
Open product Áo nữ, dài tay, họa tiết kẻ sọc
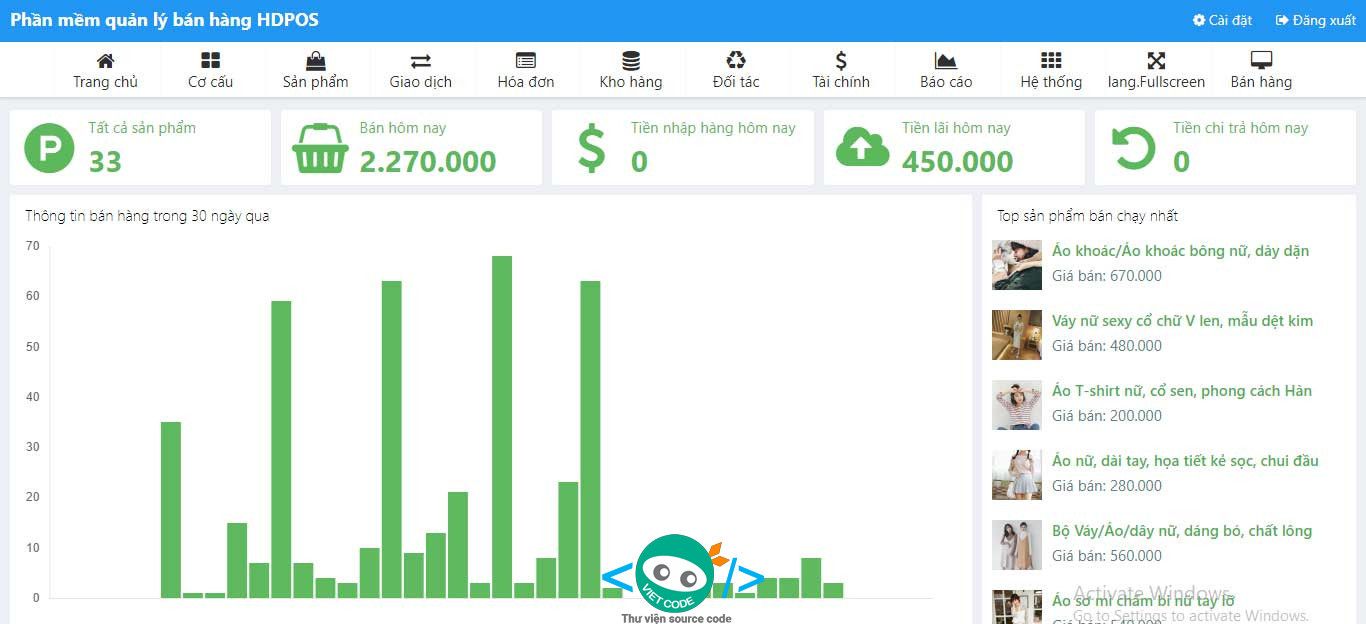[x=1185, y=461]
